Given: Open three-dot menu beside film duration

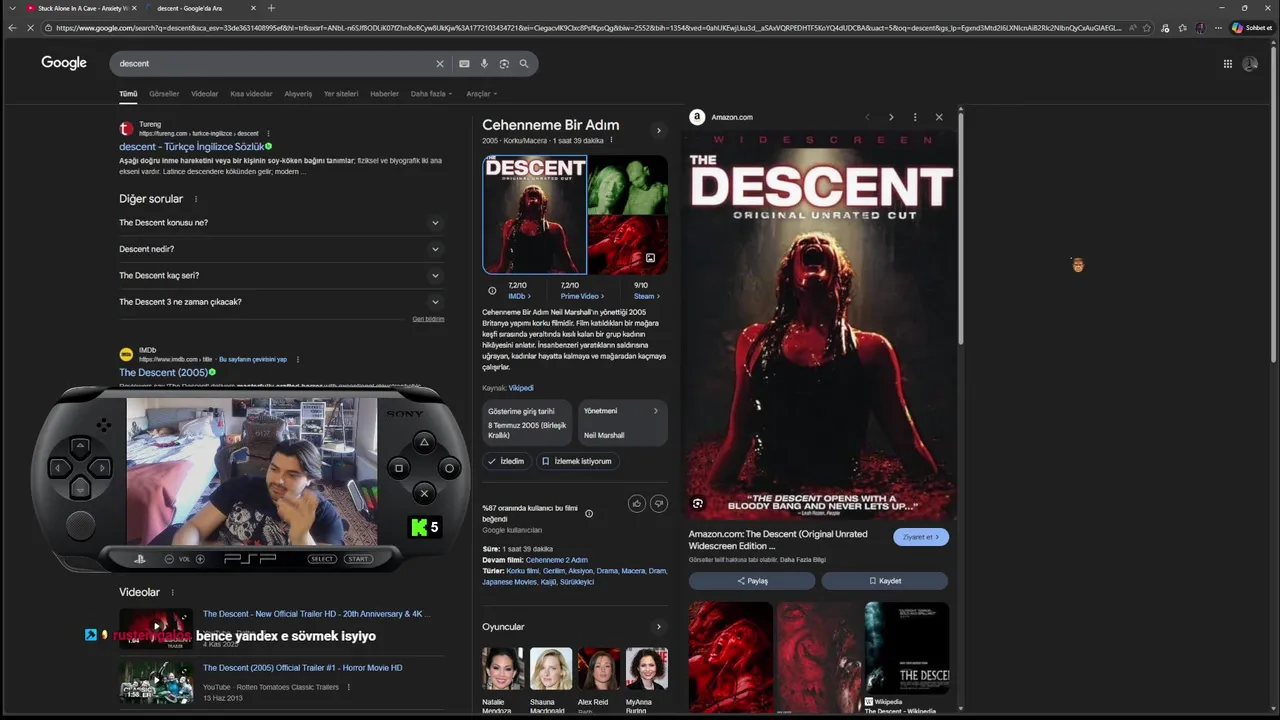Looking at the screenshot, I should click(611, 141).
